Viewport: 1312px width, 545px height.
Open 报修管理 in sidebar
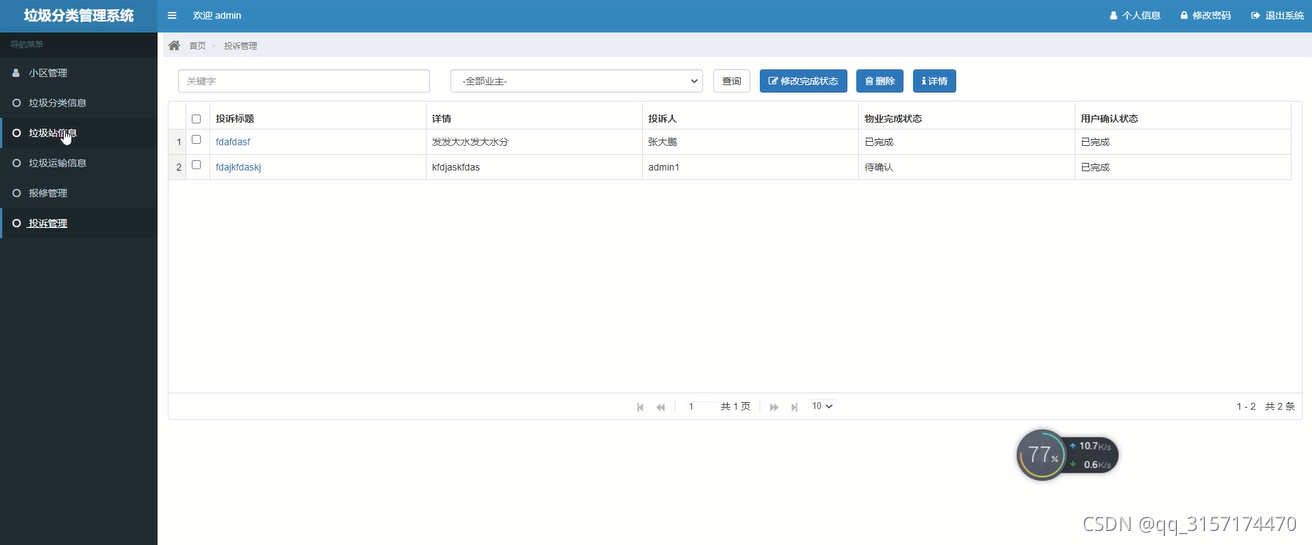[79, 193]
